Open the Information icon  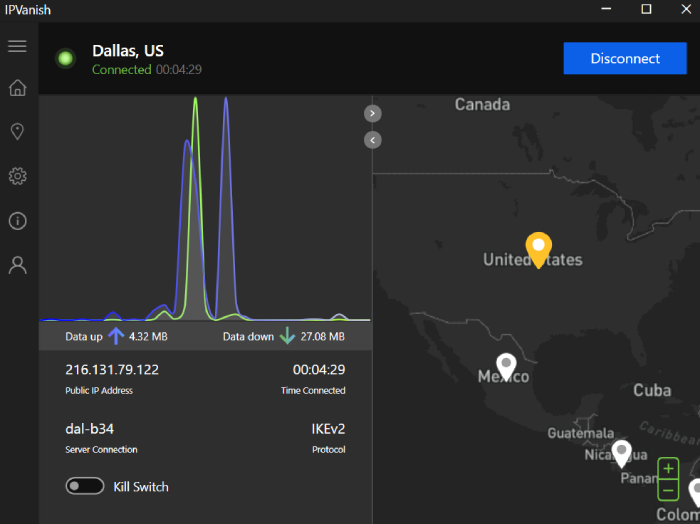pyautogui.click(x=17, y=221)
